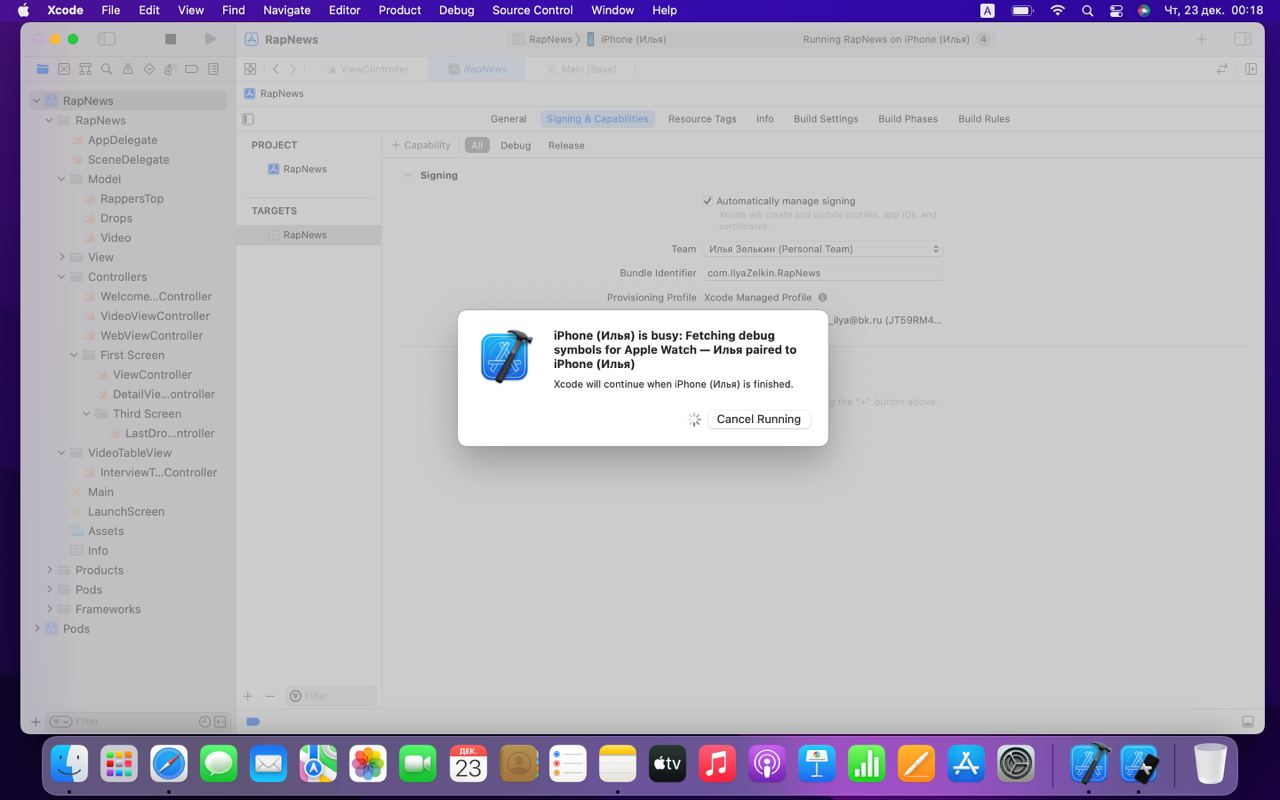The image size is (1280, 800).
Task: Toggle source-control status filter icon
Action: (x=220, y=722)
